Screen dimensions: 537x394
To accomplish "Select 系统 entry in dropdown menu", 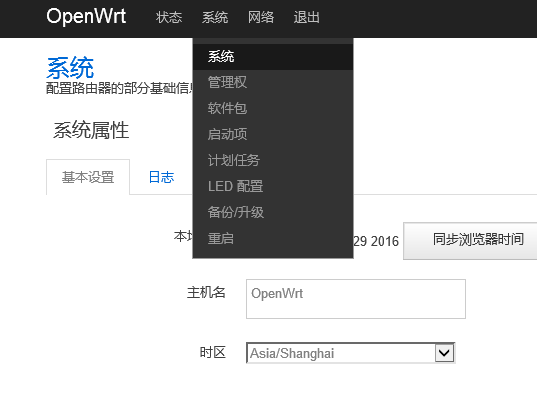I will [273, 57].
